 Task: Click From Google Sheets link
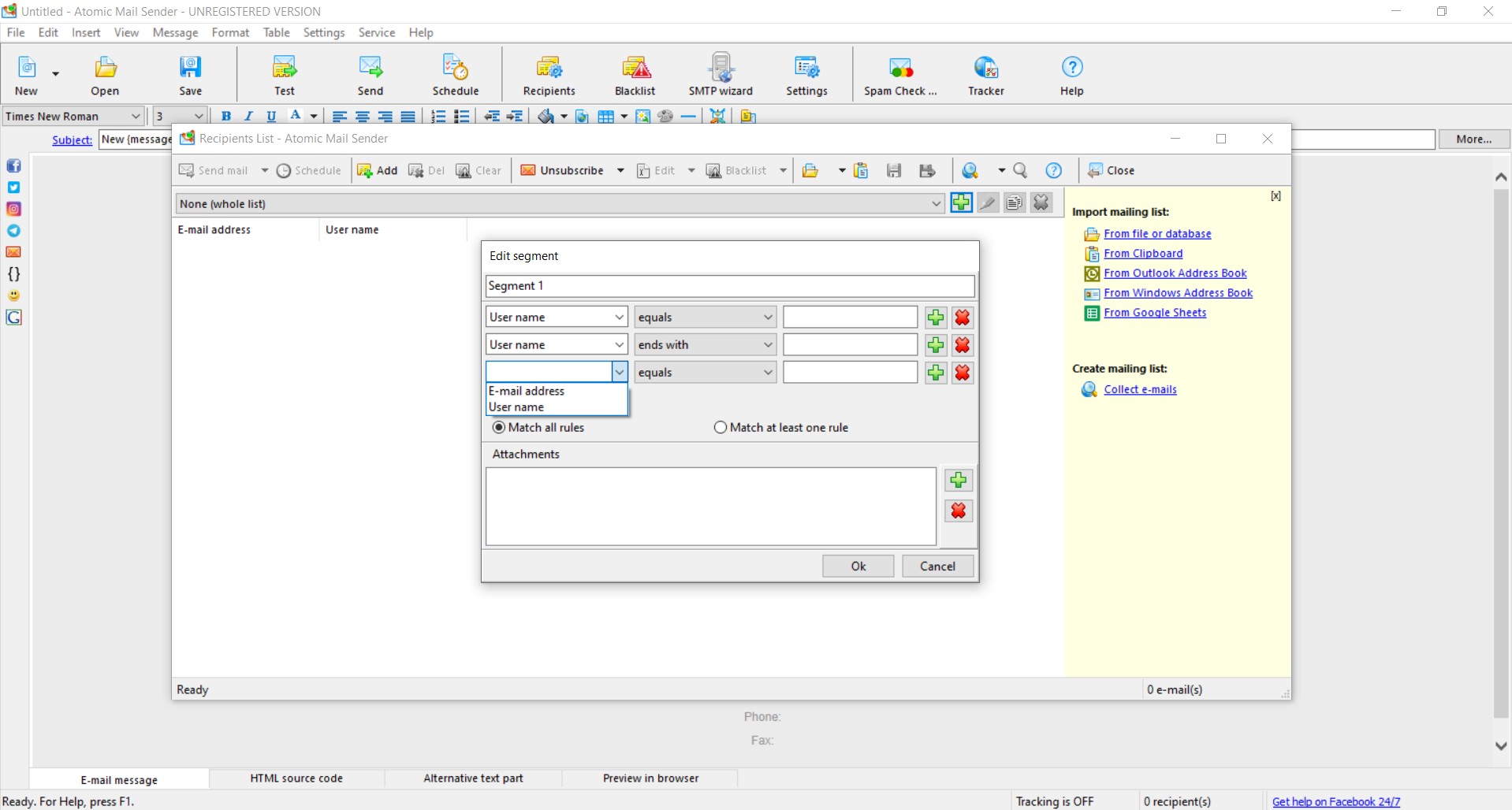(x=1155, y=313)
